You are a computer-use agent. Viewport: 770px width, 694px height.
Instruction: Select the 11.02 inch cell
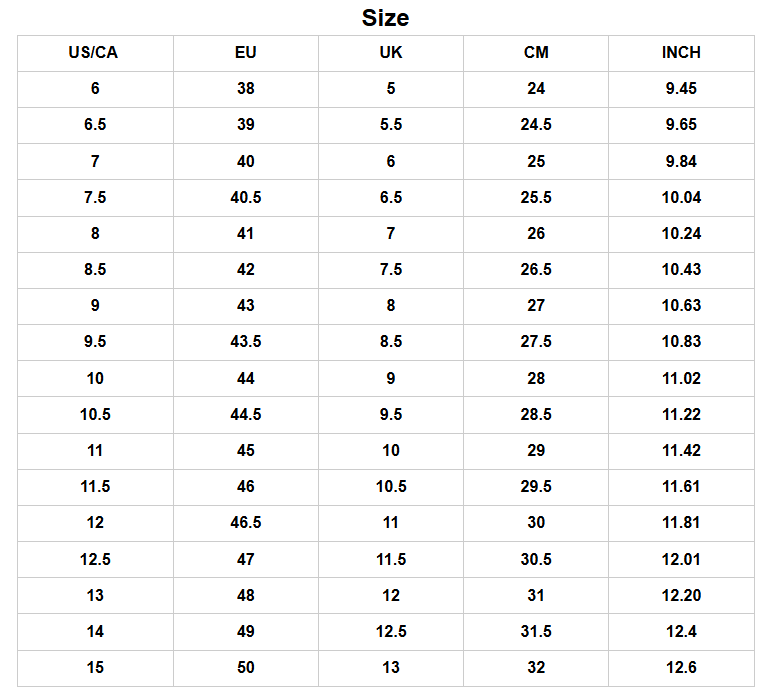pos(681,379)
